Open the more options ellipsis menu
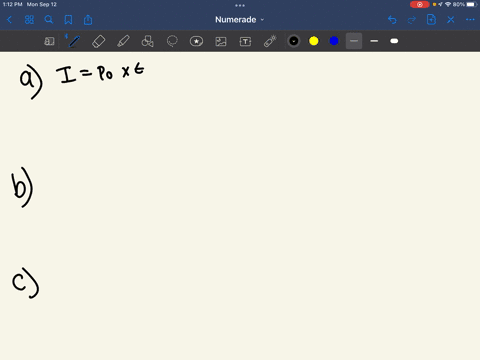Image resolution: width=480 pixels, height=360 pixels. [470, 20]
